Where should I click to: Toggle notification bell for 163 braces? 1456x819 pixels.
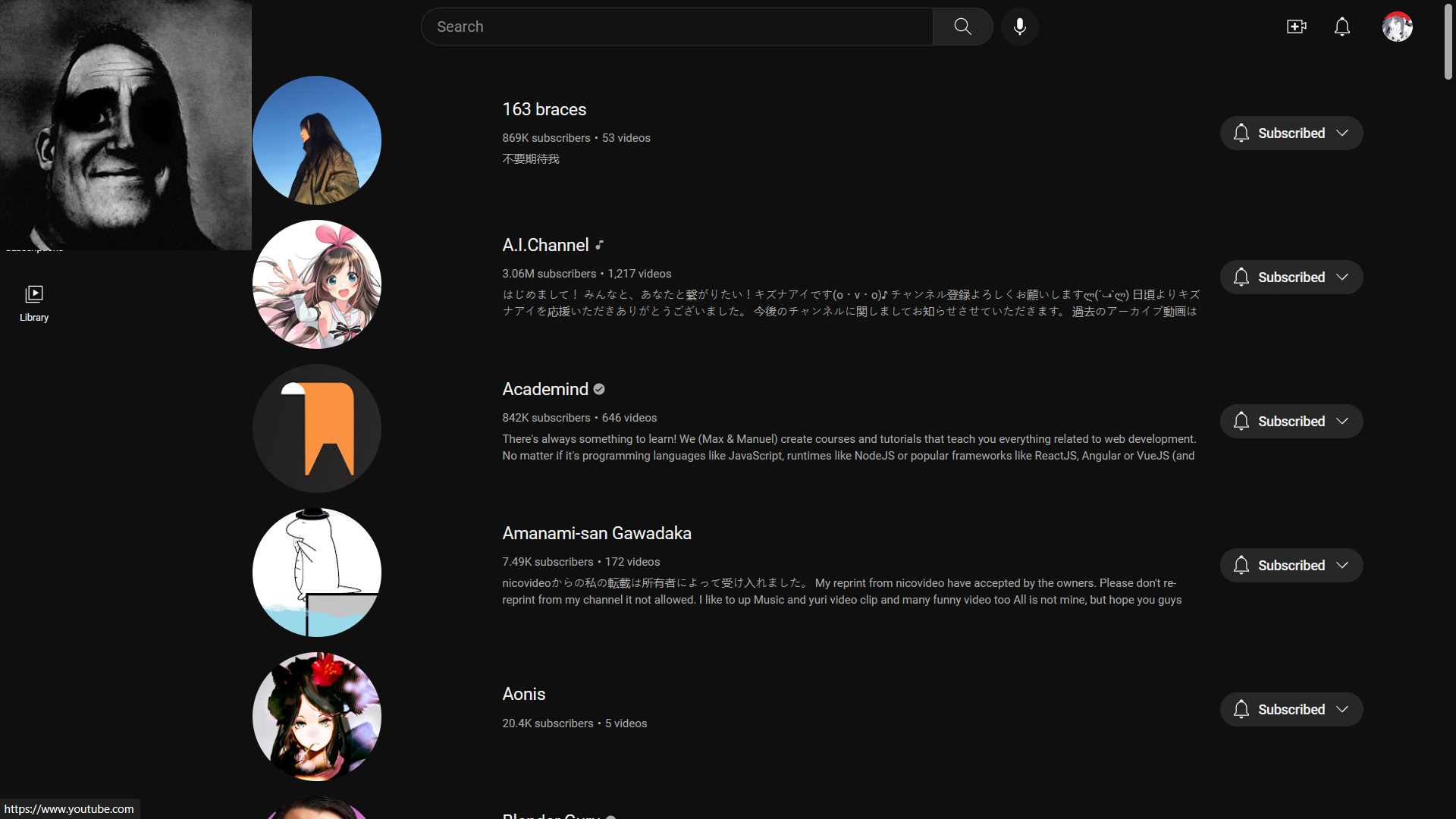(1241, 133)
